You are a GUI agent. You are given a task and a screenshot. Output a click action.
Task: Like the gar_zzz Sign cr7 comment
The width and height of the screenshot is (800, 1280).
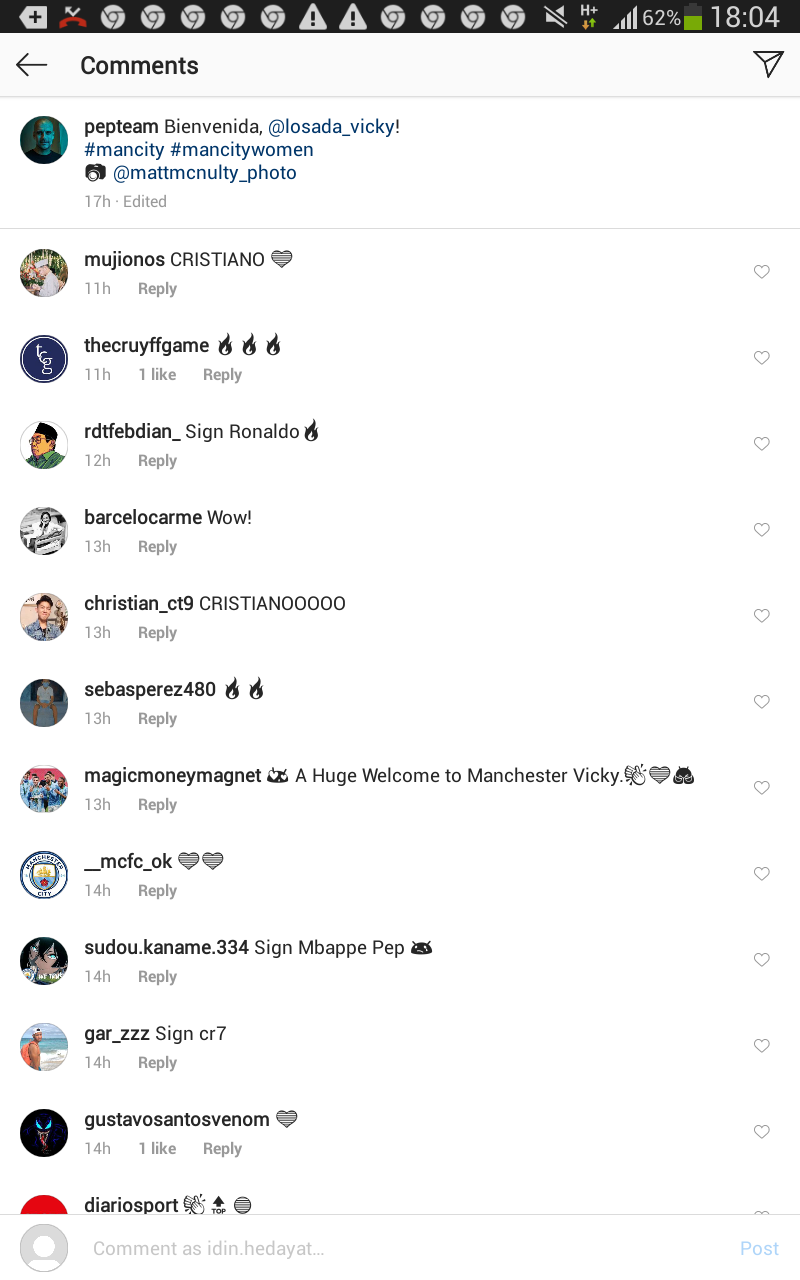[x=762, y=1046]
